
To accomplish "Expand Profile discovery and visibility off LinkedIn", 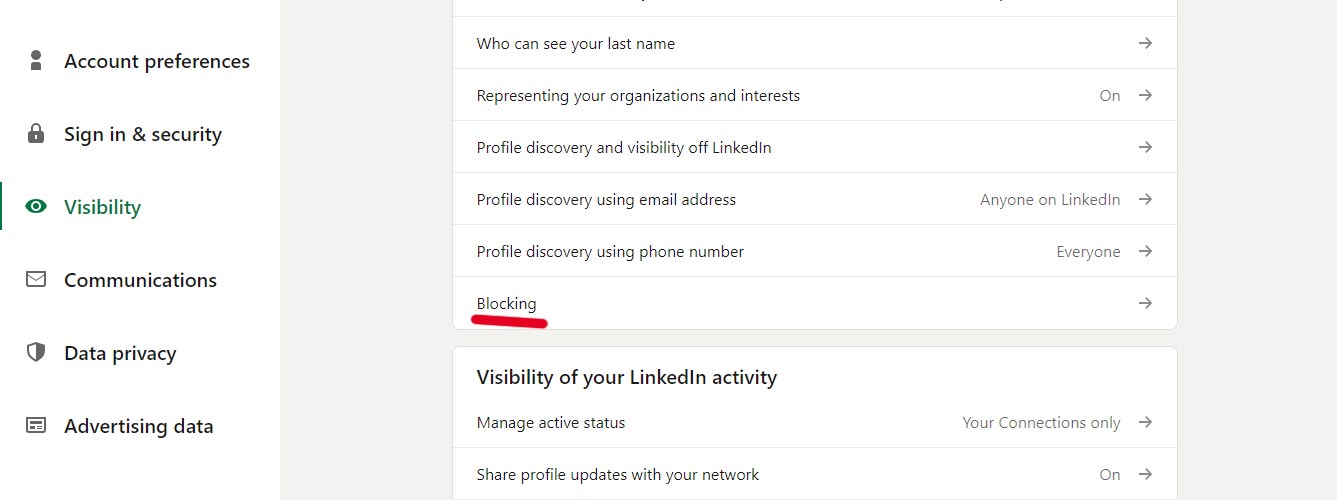I will coord(815,147).
